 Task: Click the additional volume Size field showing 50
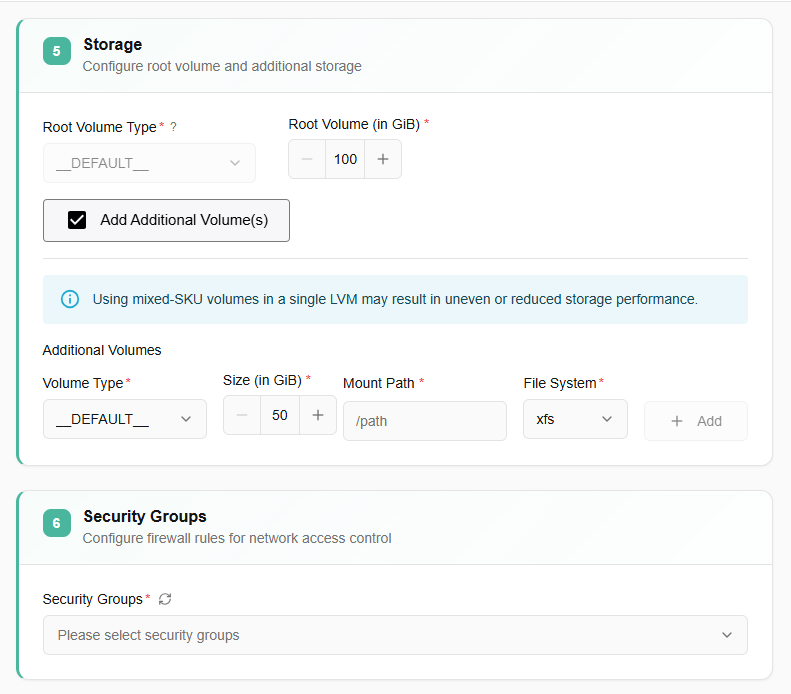pos(280,415)
